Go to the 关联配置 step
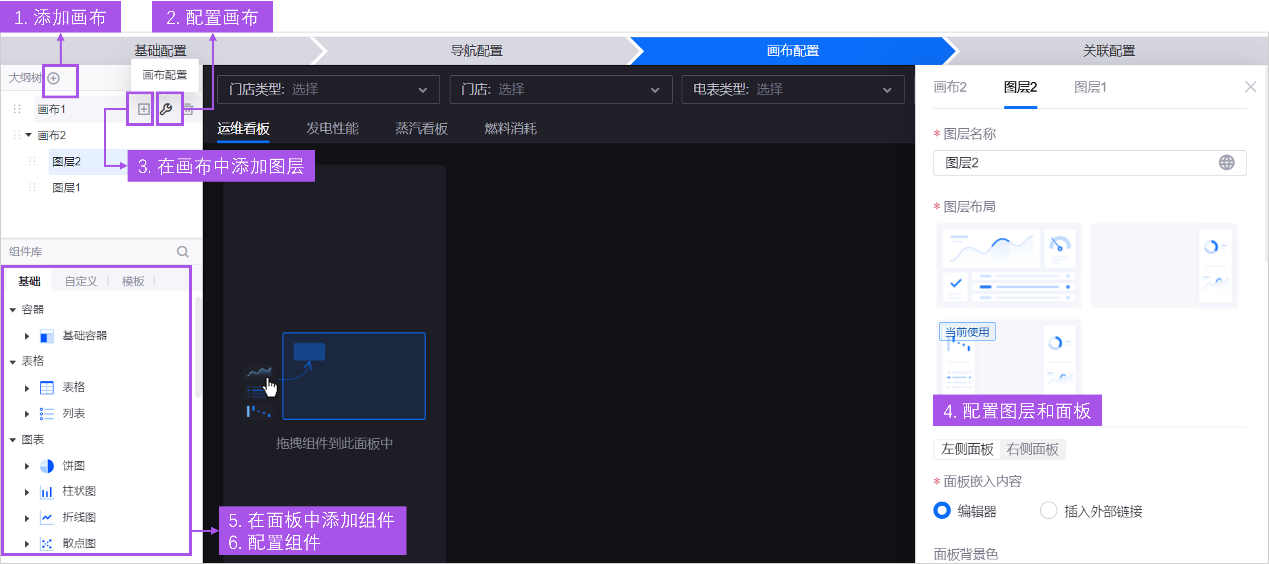The height and width of the screenshot is (564, 1269). [1108, 51]
